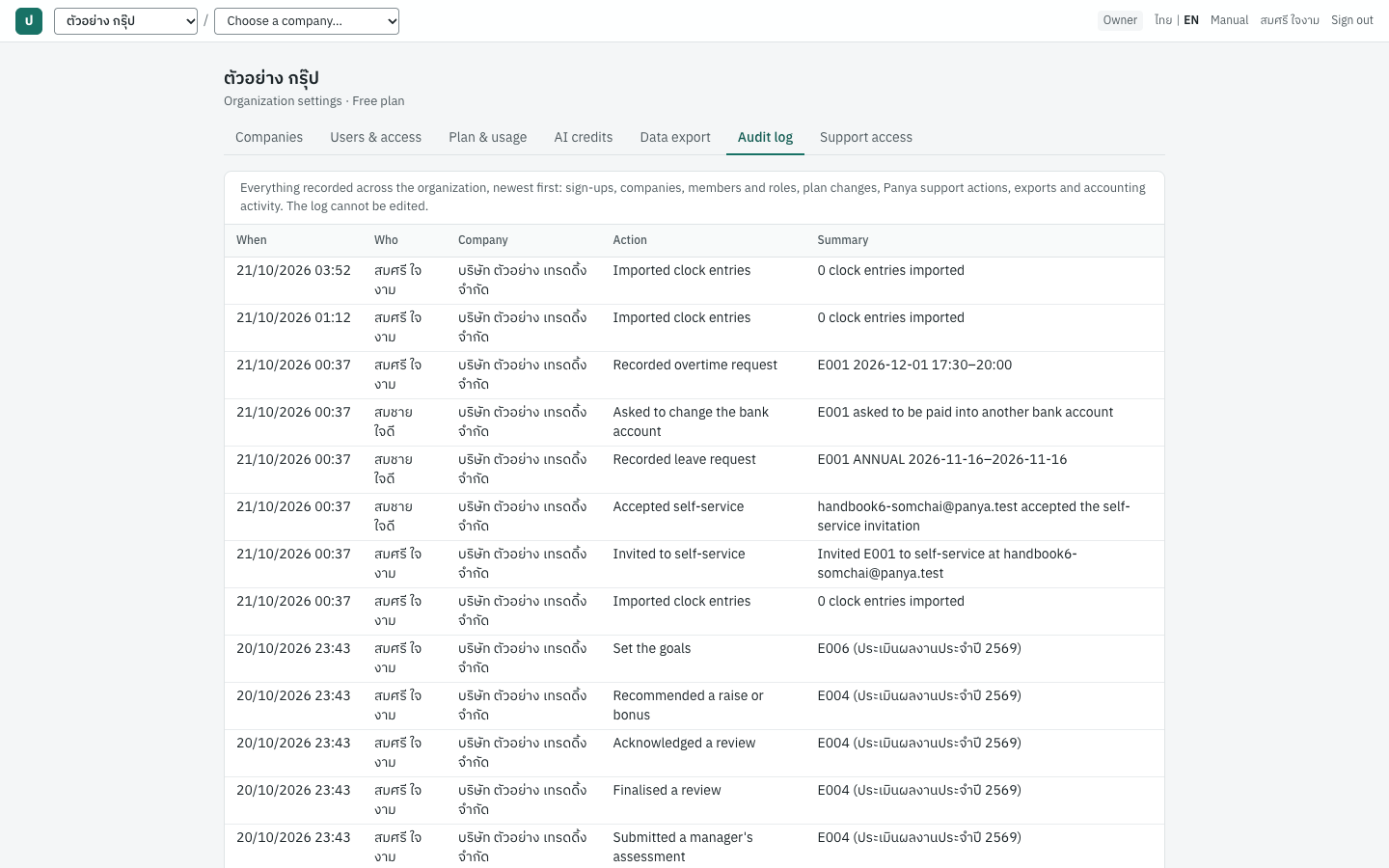
Task: Go to the Data export tab
Action: (x=675, y=137)
